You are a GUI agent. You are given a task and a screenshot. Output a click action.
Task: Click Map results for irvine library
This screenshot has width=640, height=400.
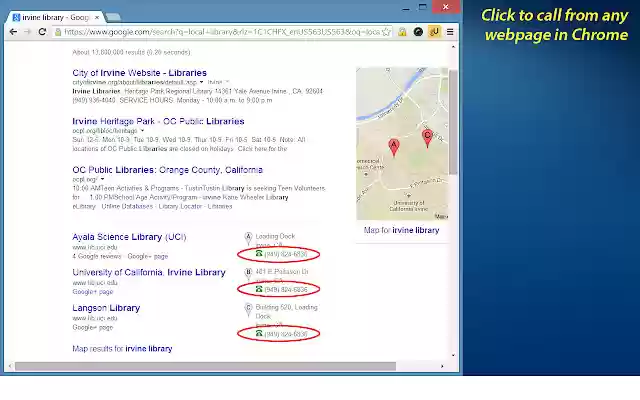[x=122, y=349]
